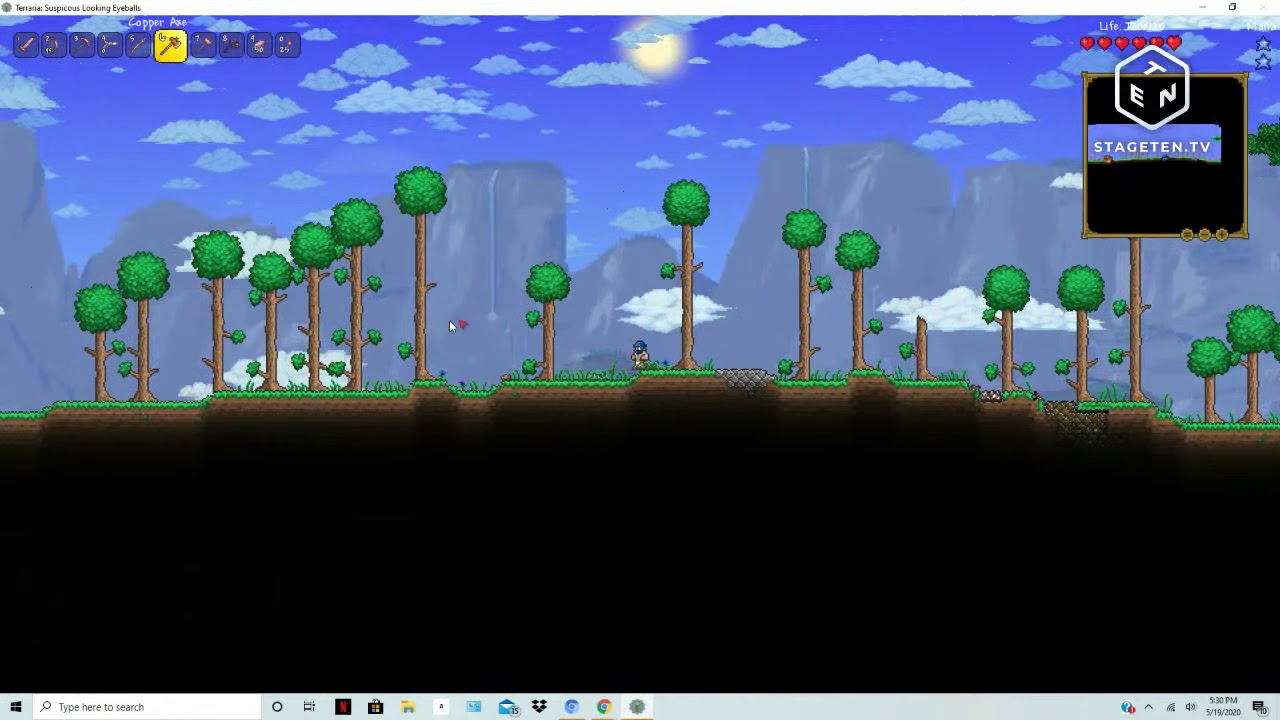This screenshot has width=1280, height=720.
Task: Open Dropbox from the taskbar
Action: [539, 707]
